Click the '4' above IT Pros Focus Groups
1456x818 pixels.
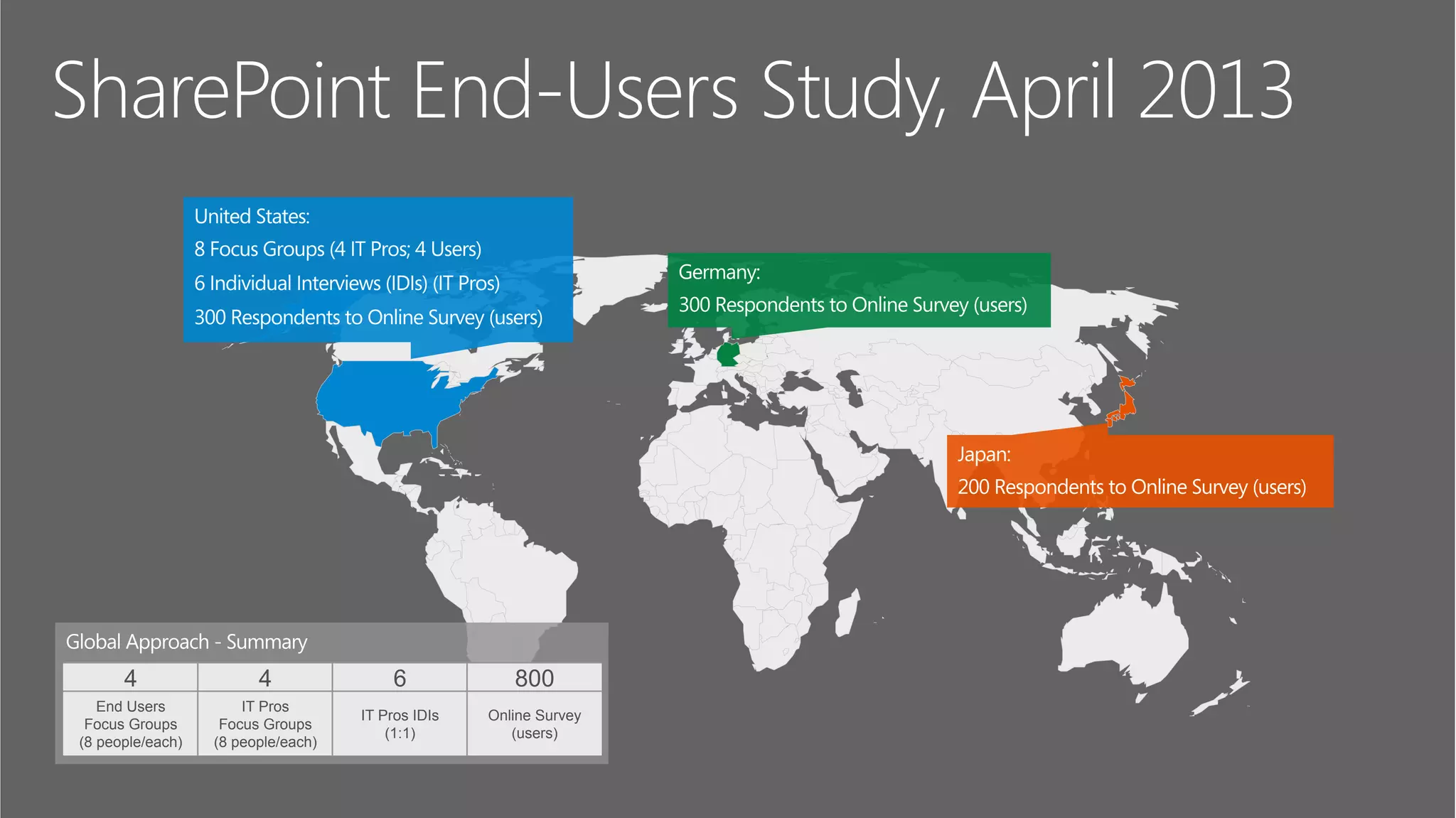coord(264,677)
